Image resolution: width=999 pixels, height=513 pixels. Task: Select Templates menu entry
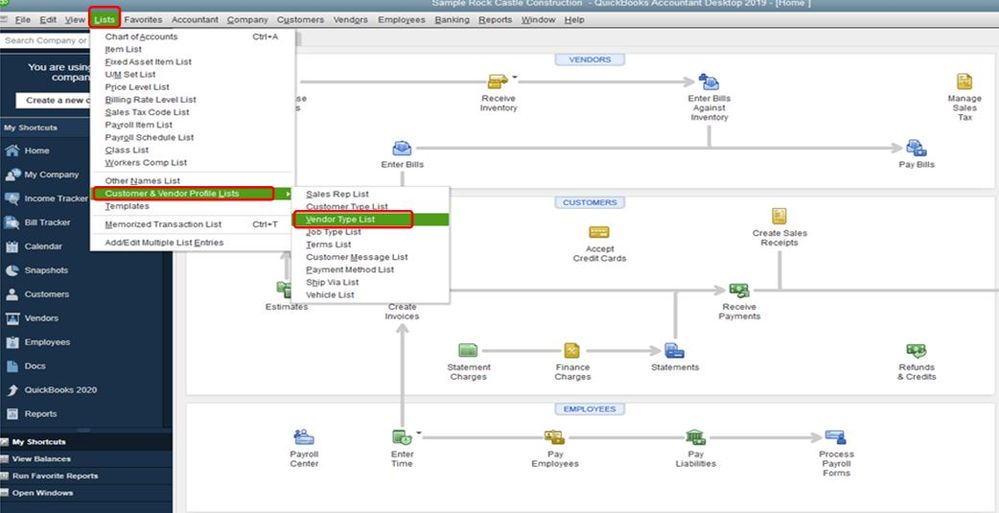[191, 206]
